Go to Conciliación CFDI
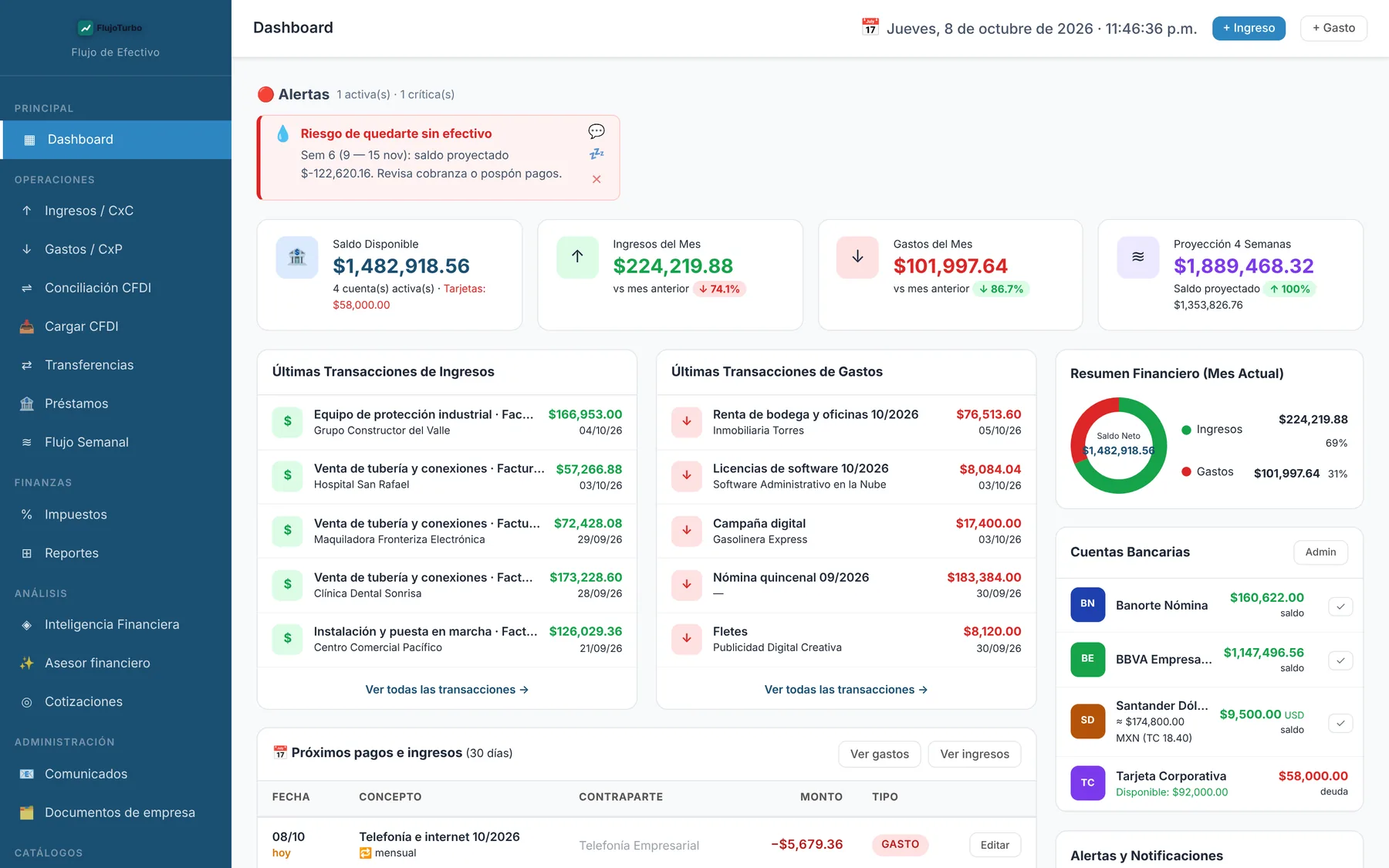 coord(116,288)
